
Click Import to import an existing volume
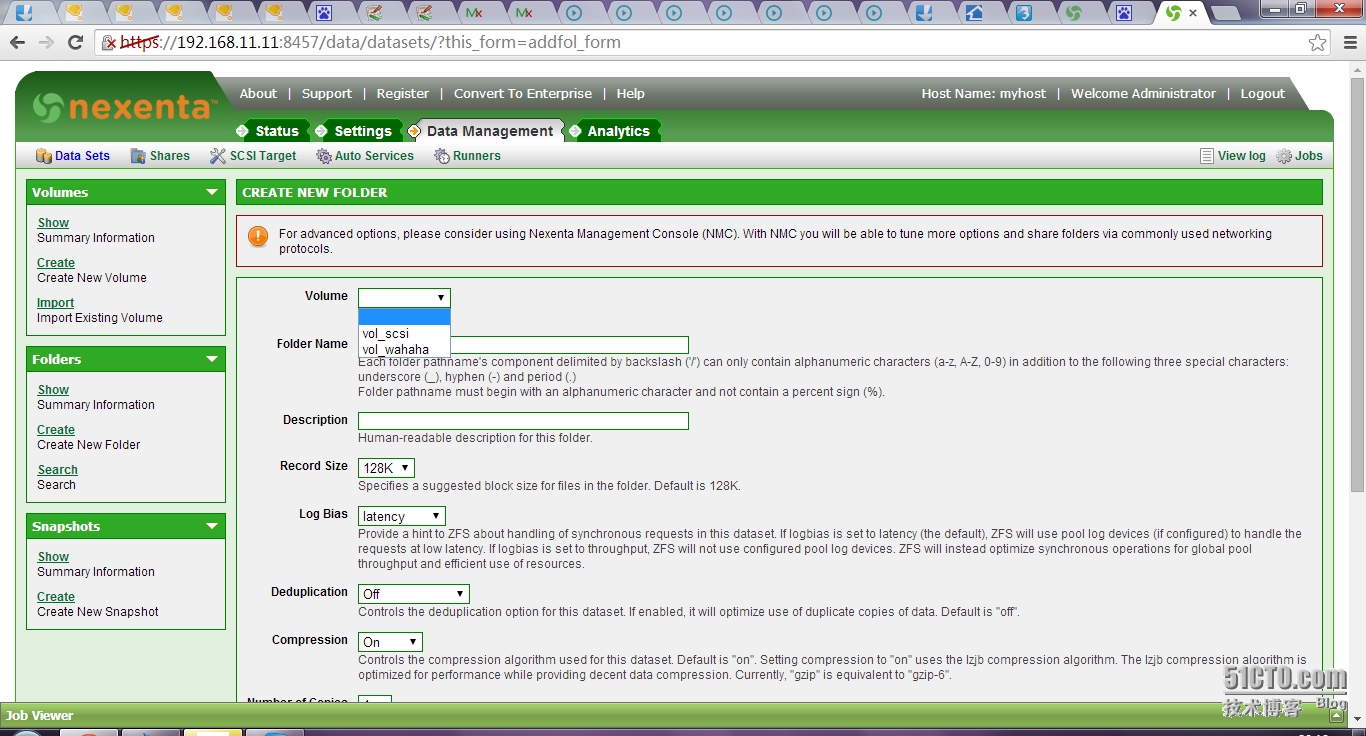pyautogui.click(x=55, y=303)
